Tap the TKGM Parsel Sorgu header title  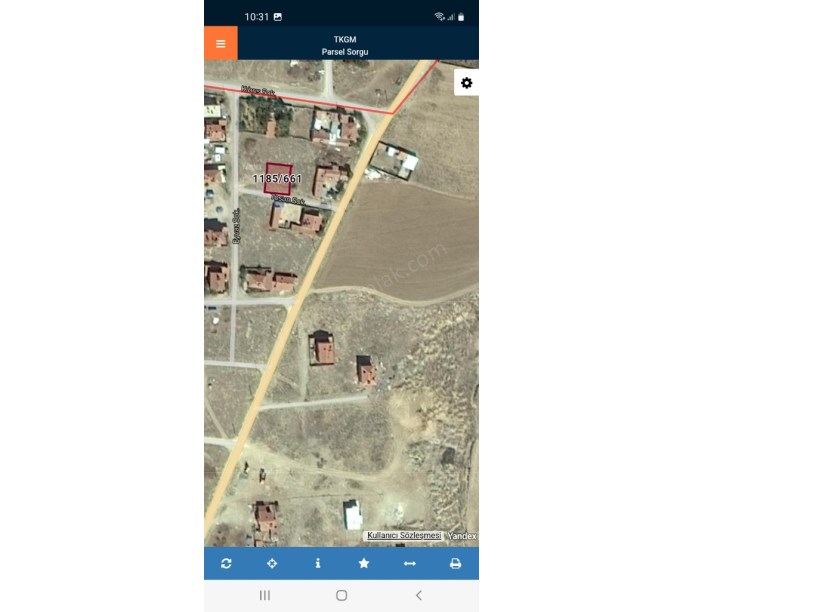(345, 45)
